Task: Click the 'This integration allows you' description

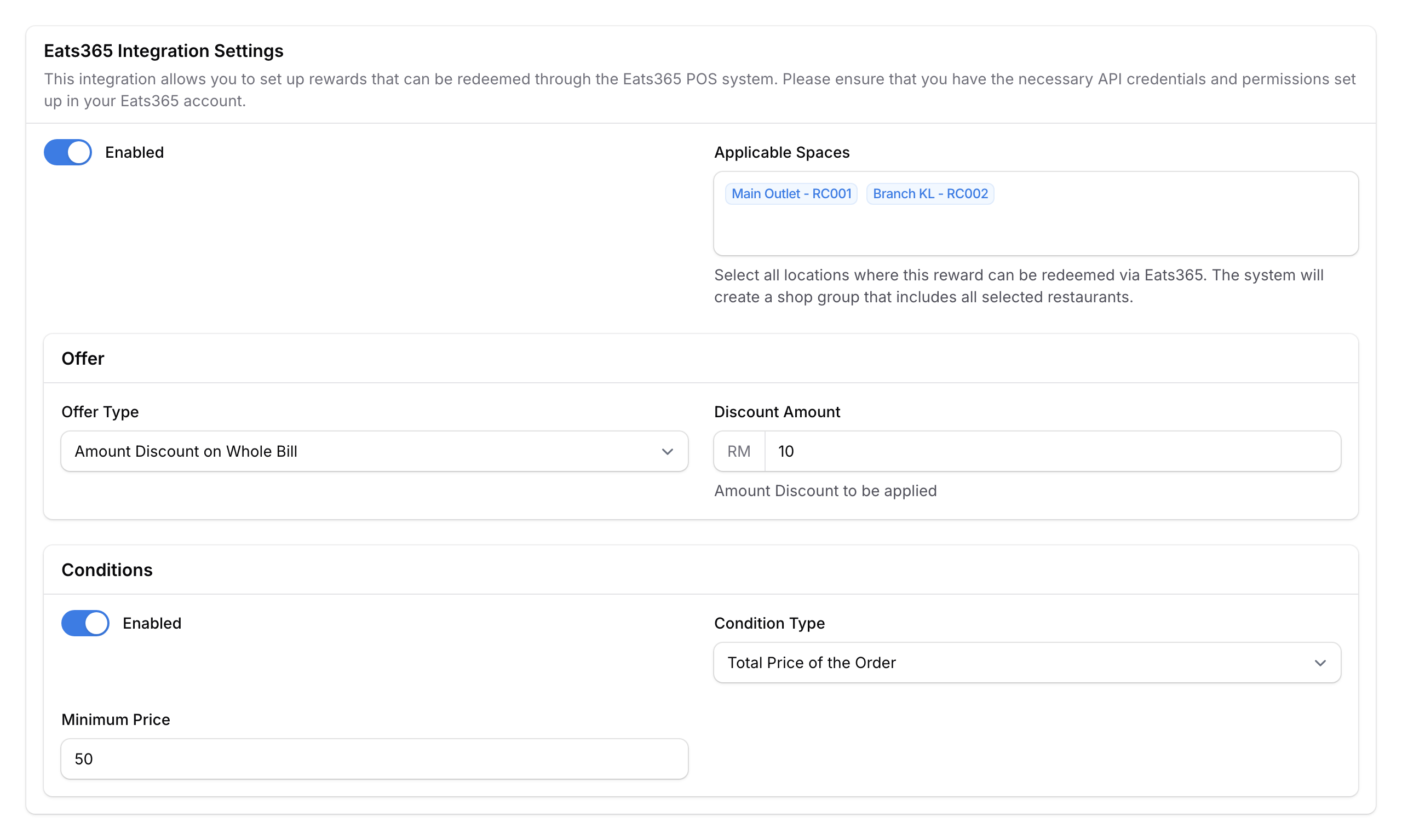Action: (x=699, y=89)
